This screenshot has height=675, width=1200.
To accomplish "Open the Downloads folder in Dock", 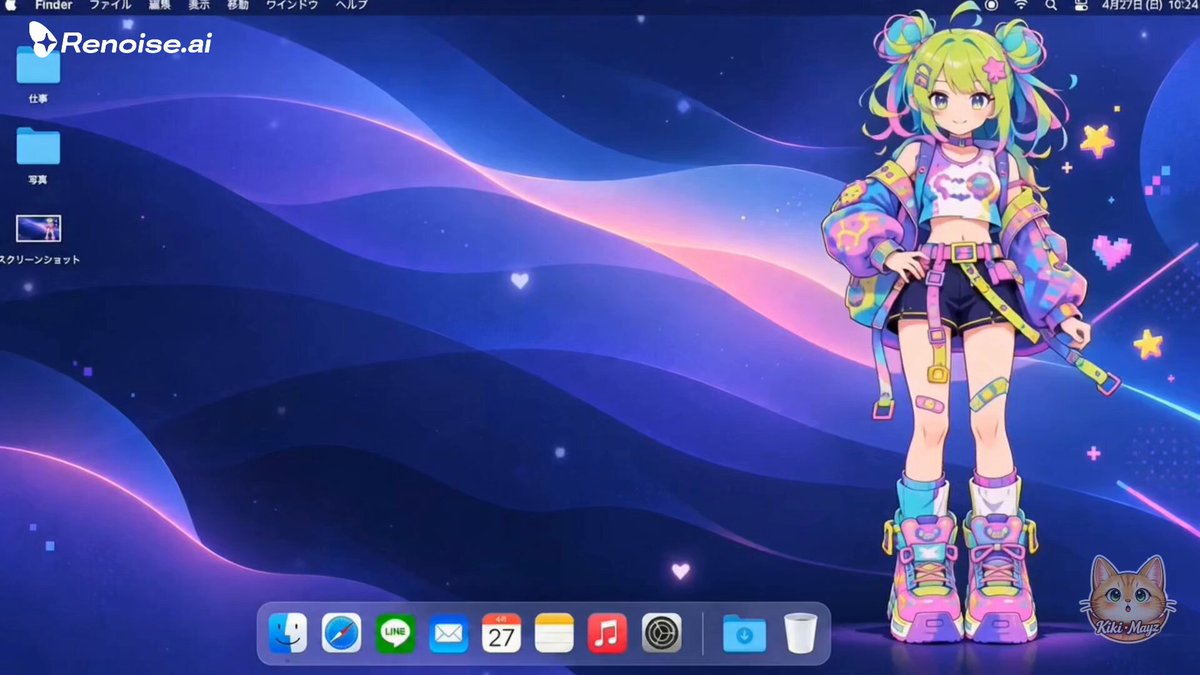I will (744, 633).
